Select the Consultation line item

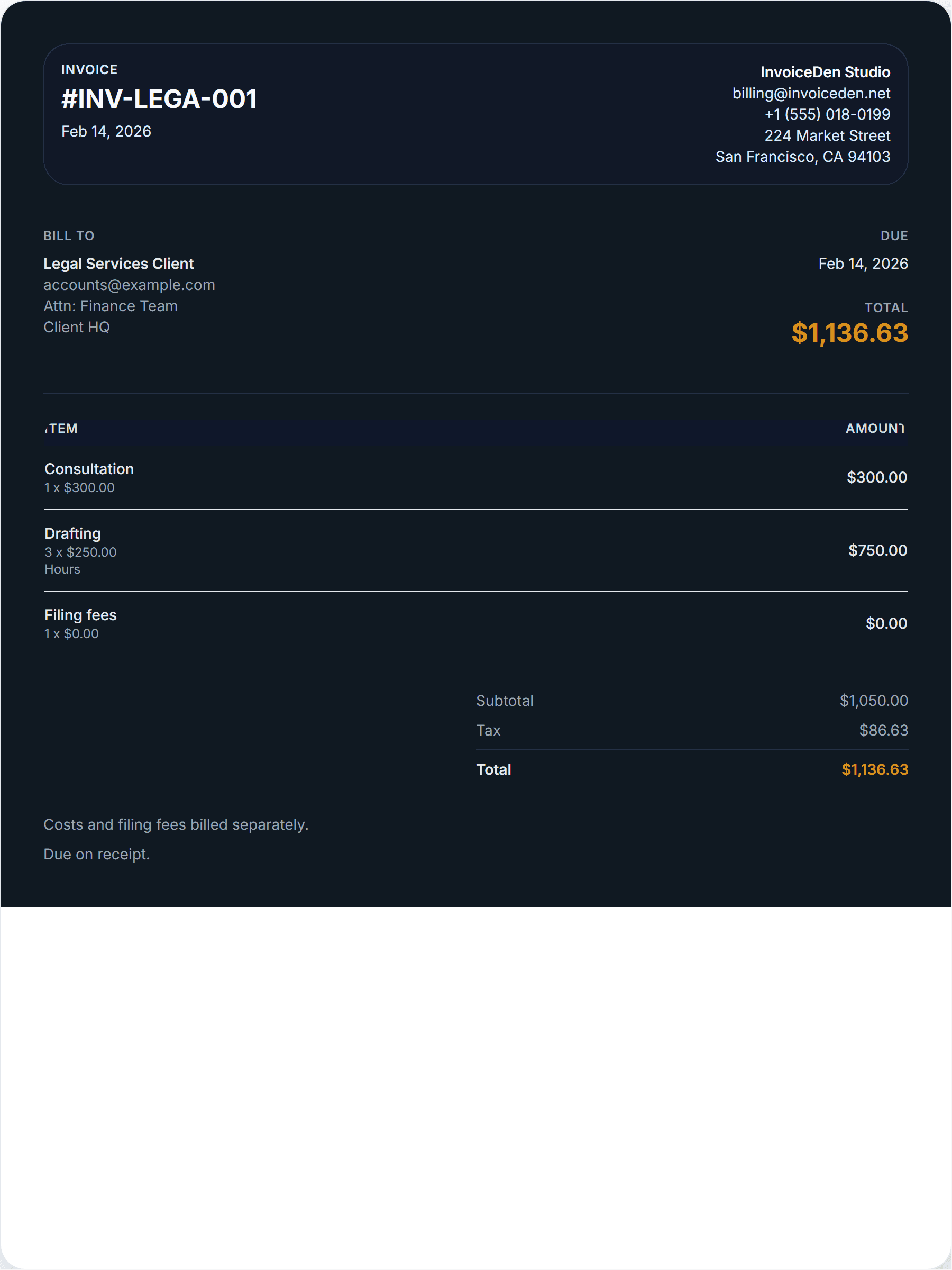(89, 469)
